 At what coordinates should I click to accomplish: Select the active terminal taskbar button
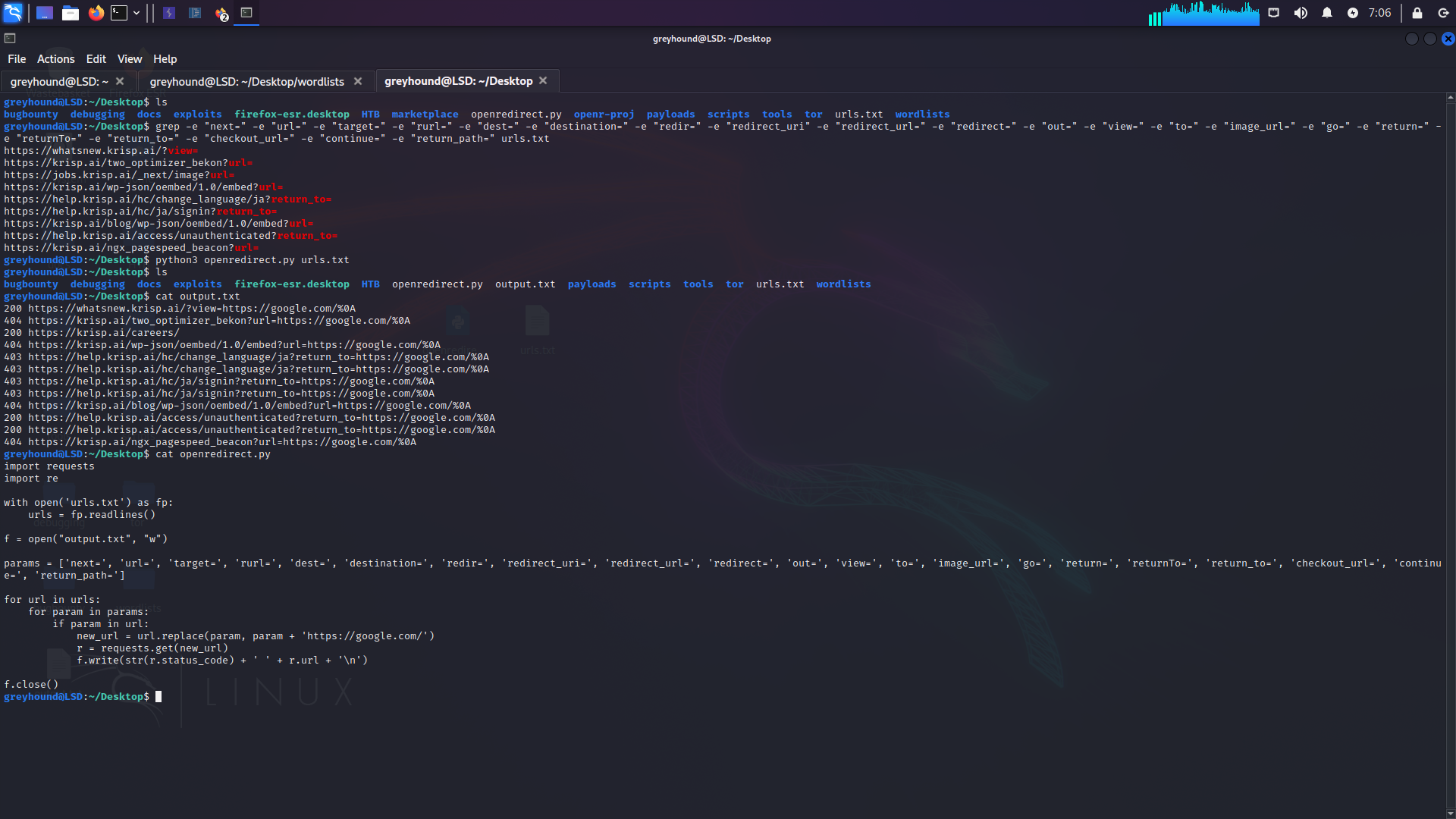click(x=246, y=13)
